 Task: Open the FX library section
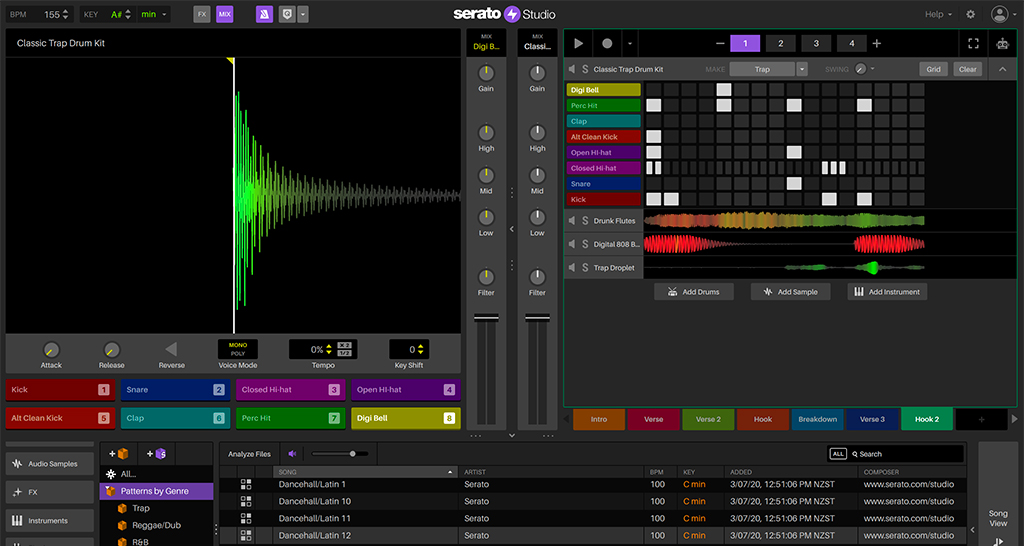pos(50,492)
